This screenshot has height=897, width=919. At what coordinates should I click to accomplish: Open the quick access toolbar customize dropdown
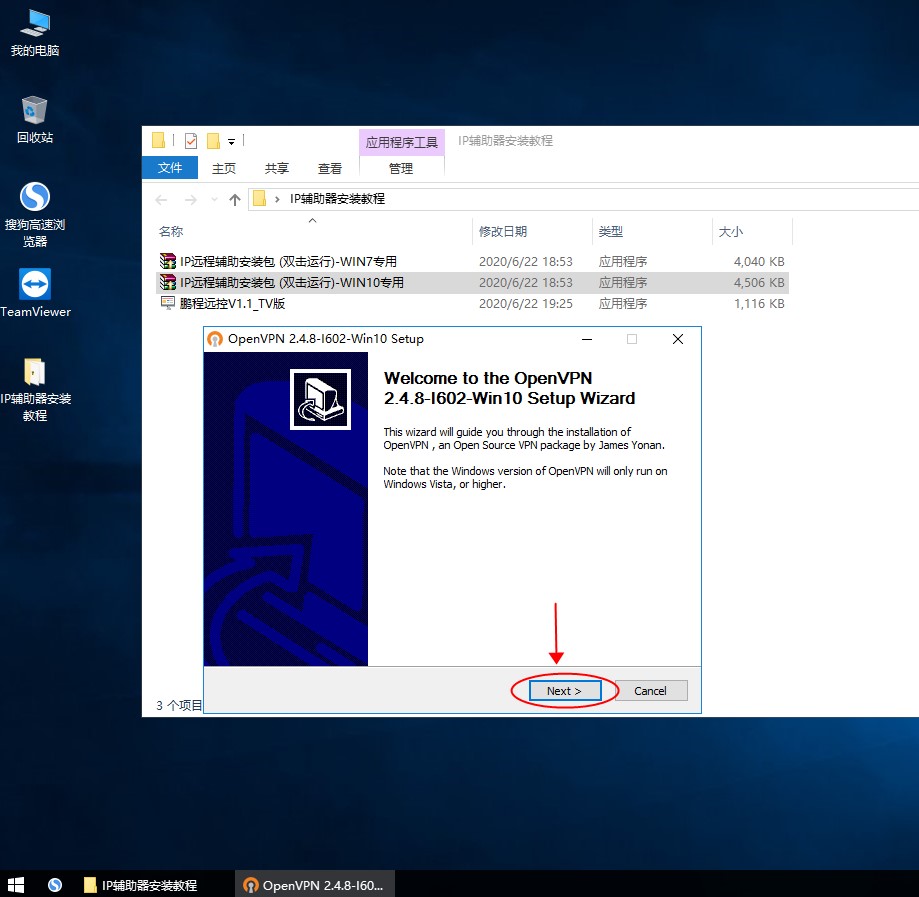pyautogui.click(x=232, y=141)
